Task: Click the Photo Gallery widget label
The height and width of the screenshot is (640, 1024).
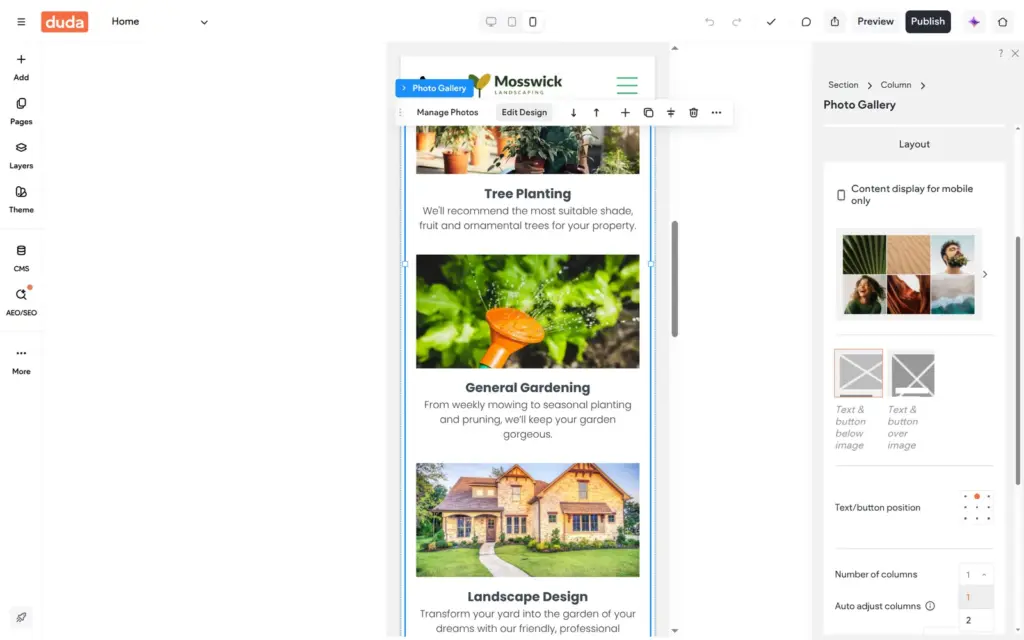Action: click(434, 88)
